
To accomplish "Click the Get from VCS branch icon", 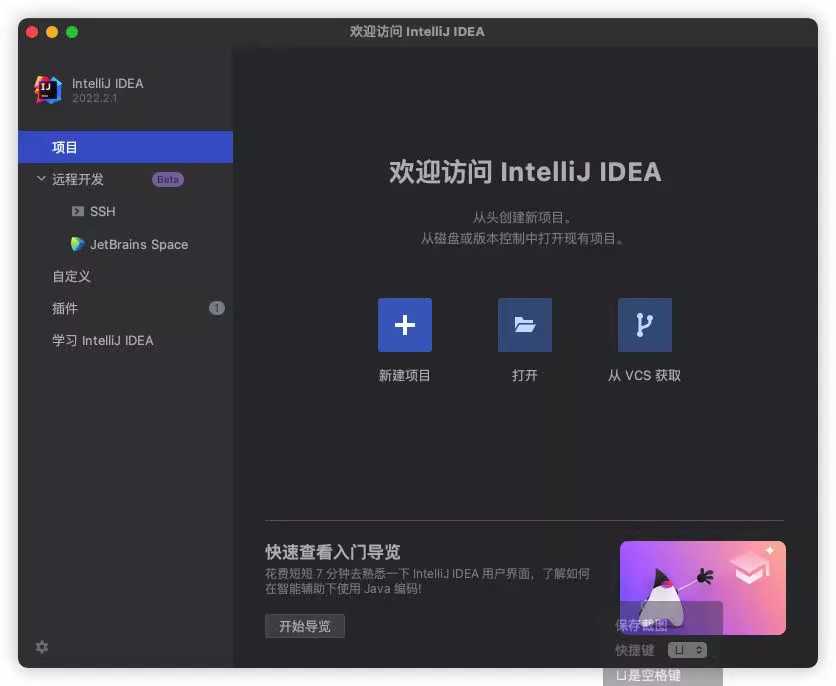I will pyautogui.click(x=645, y=325).
